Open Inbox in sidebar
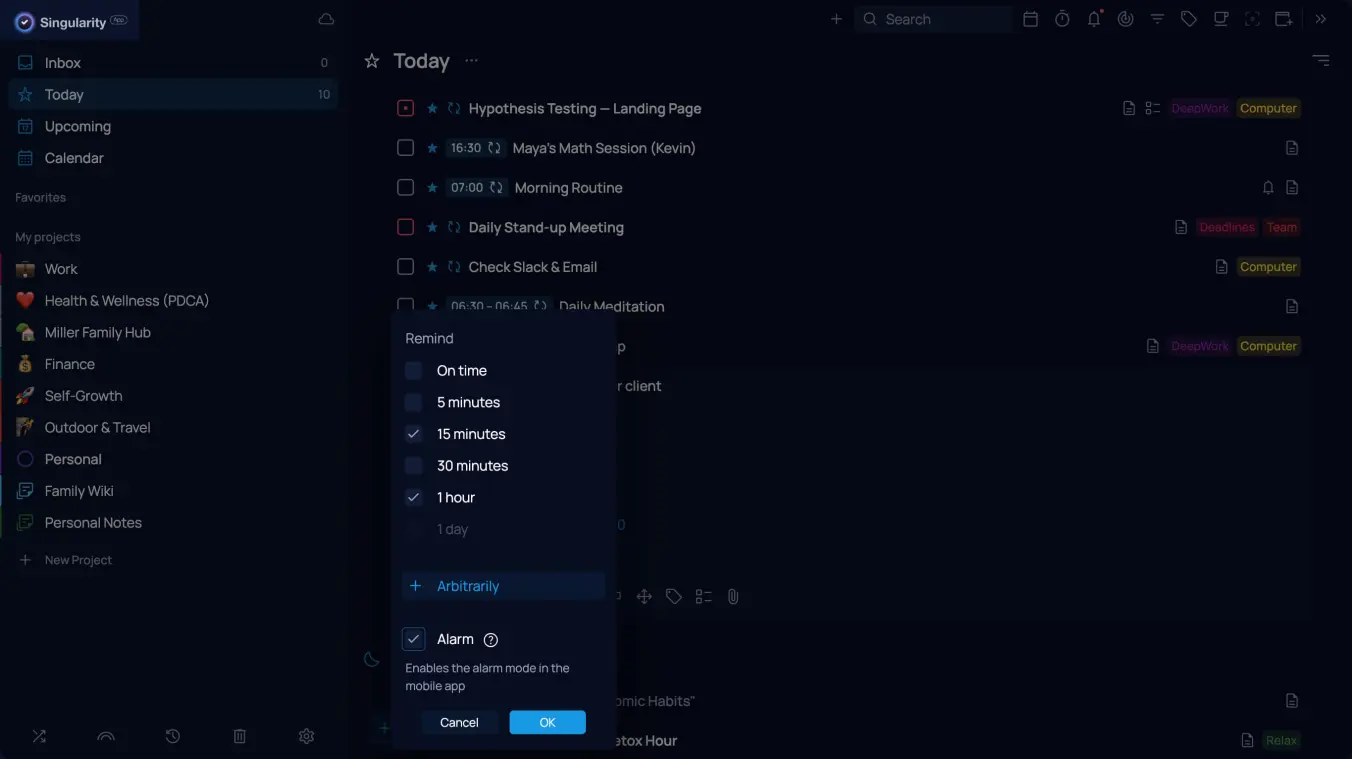1352x759 pixels. click(x=173, y=63)
